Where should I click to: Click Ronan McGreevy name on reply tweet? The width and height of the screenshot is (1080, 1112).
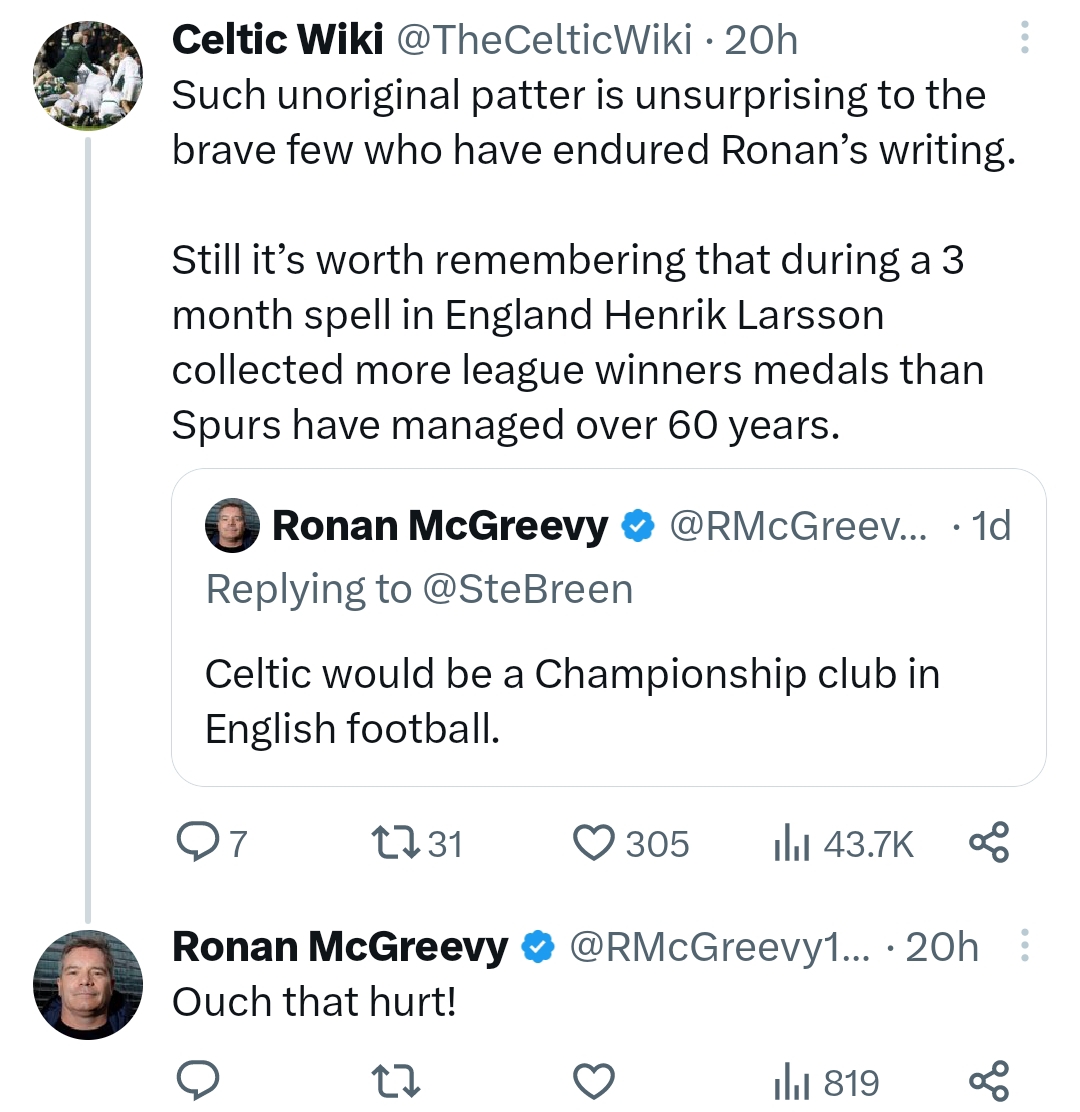pos(340,946)
